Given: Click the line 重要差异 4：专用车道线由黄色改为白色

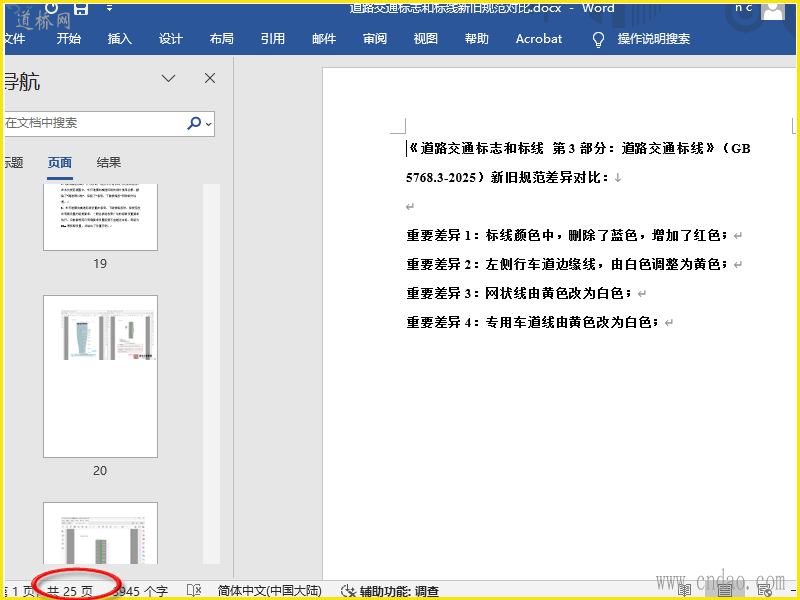Looking at the screenshot, I should (x=533, y=322).
